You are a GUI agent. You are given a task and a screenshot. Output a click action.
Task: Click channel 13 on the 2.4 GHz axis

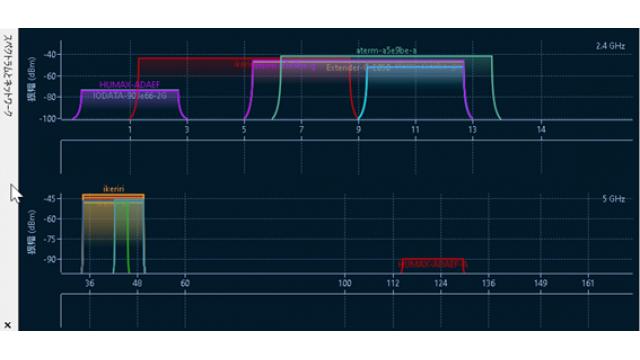pos(472,130)
